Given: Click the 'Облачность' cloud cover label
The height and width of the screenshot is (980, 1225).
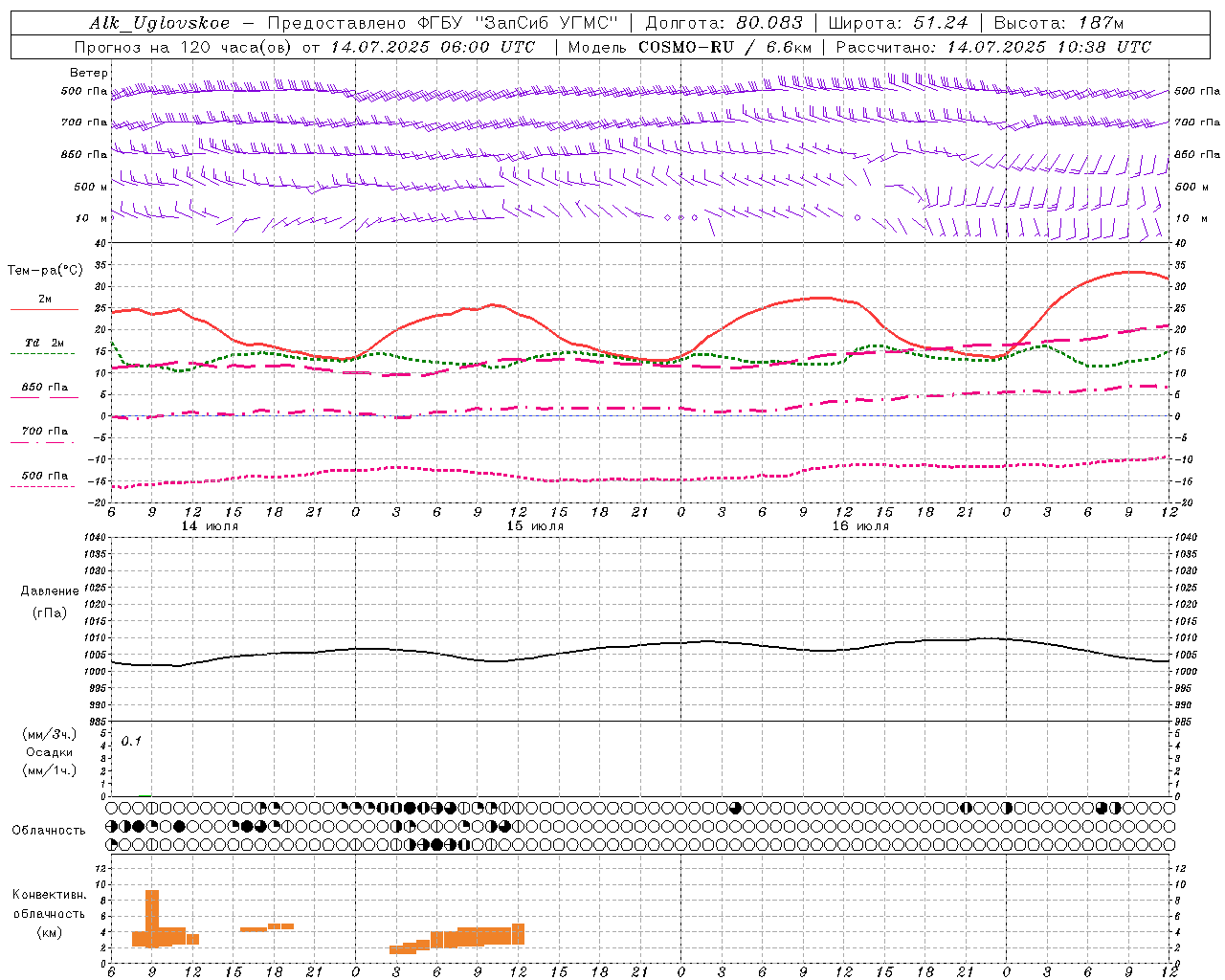Looking at the screenshot, I should [49, 830].
